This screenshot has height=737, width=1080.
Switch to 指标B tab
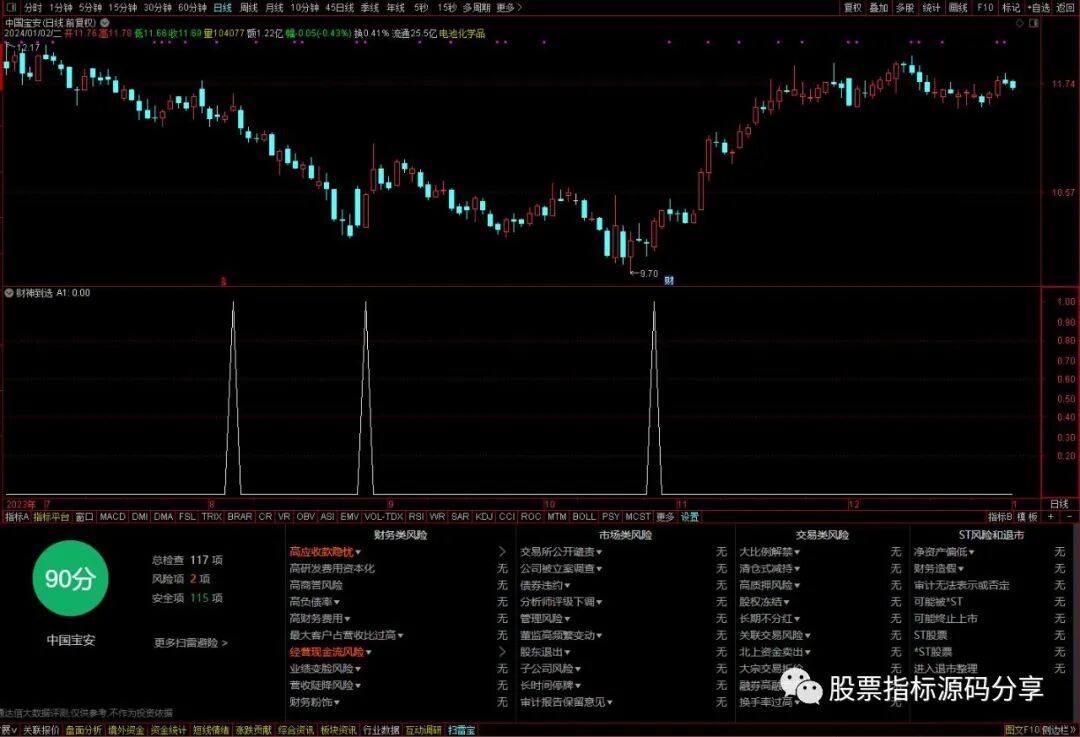[x=1000, y=517]
